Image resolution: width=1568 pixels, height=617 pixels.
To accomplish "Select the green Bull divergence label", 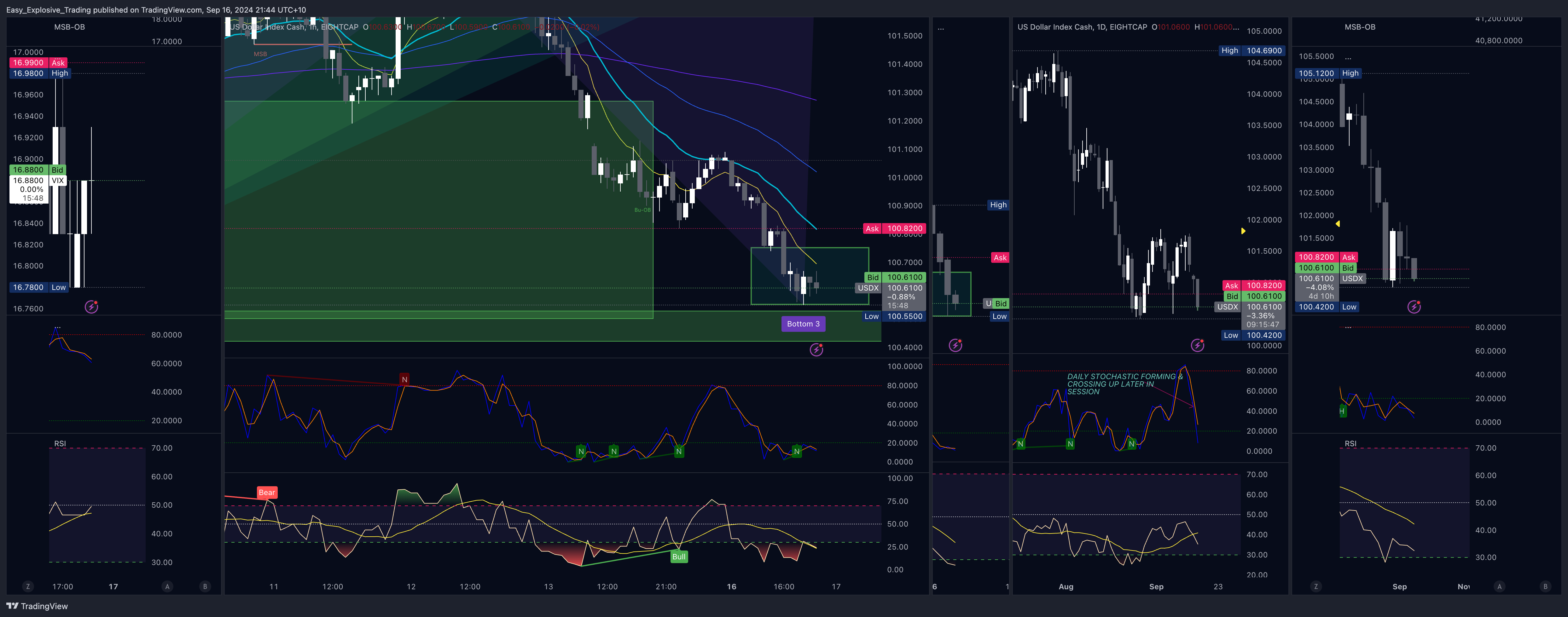I will [x=679, y=557].
